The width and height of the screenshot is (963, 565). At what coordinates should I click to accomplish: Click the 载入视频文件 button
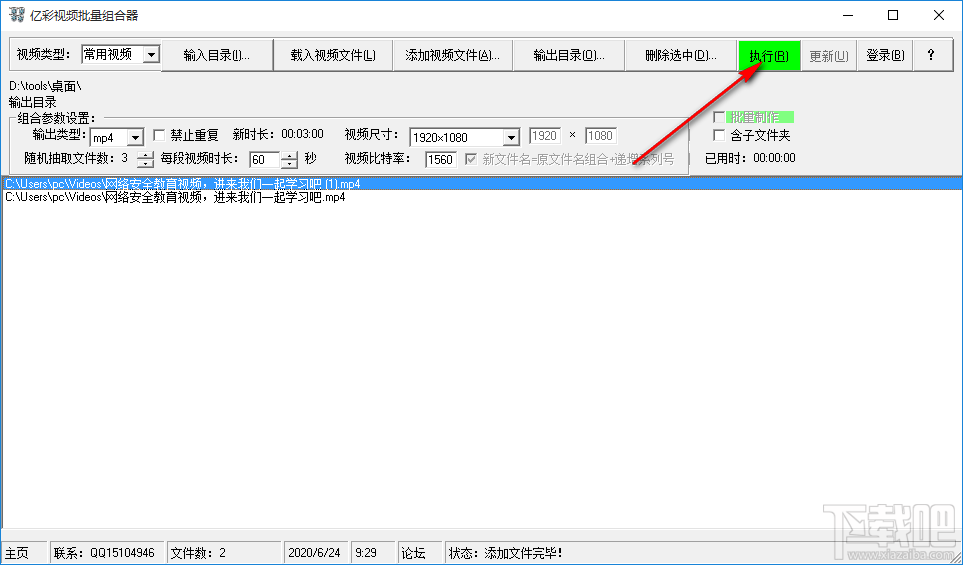tap(333, 55)
